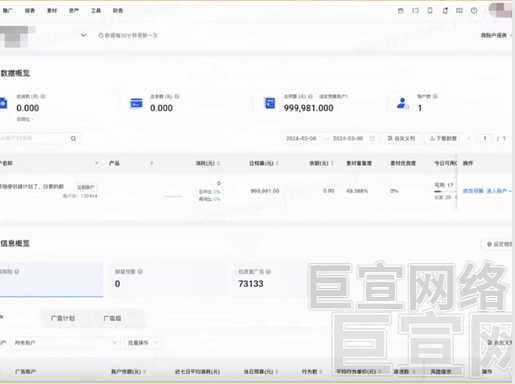515x384 pixels.
Task: Click the search magnifier button
Action: [x=73, y=138]
